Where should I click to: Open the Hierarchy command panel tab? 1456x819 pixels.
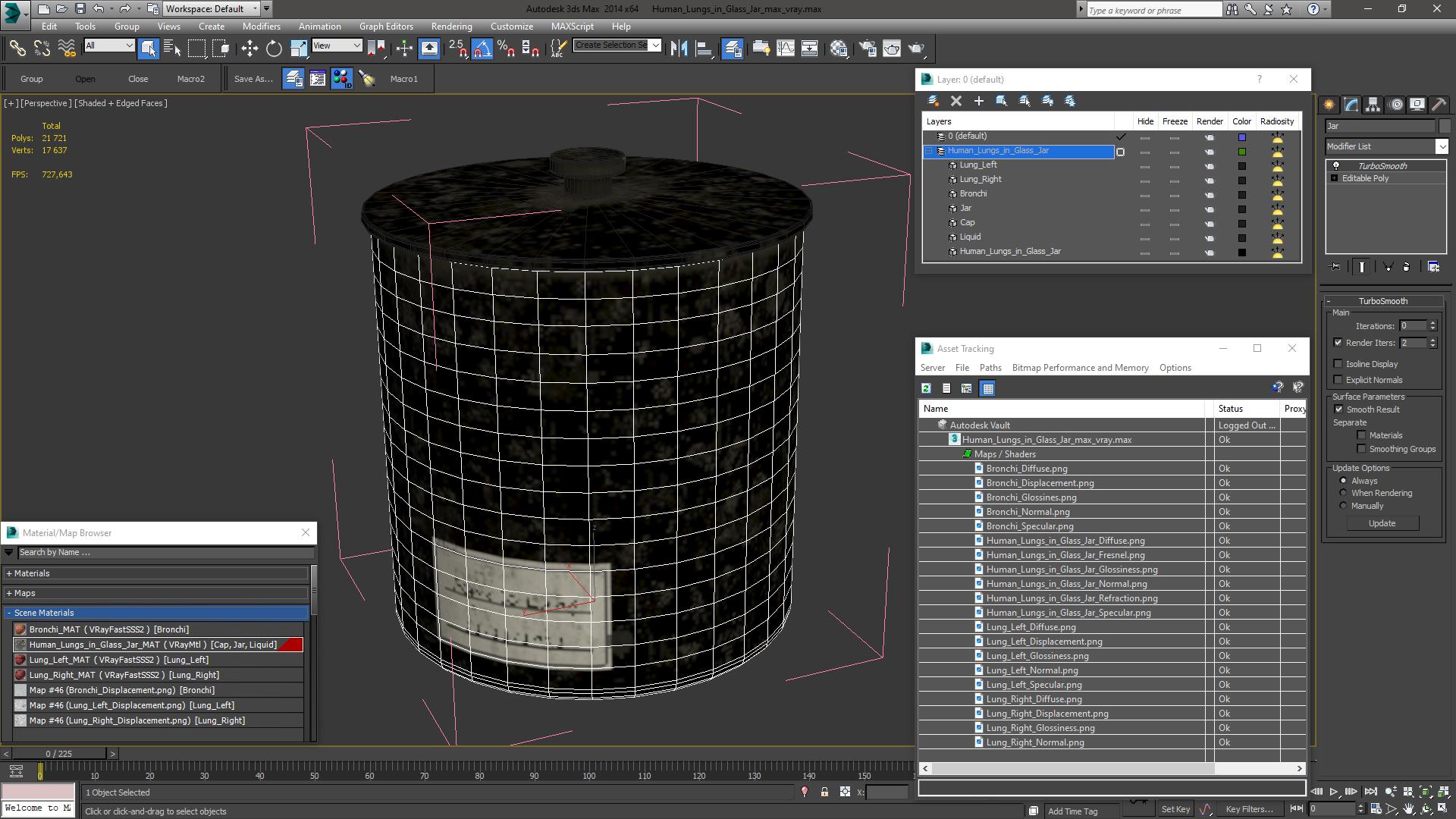[1373, 105]
